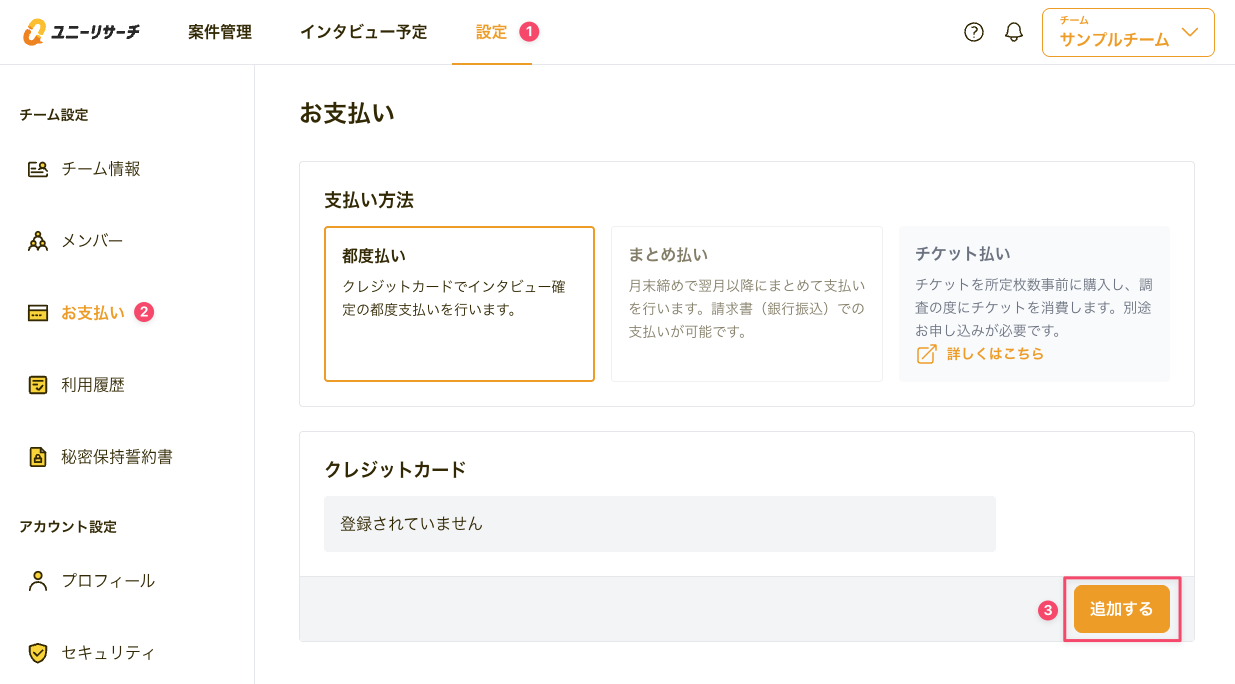Click the ユニーリサーチ logo

click(81, 32)
